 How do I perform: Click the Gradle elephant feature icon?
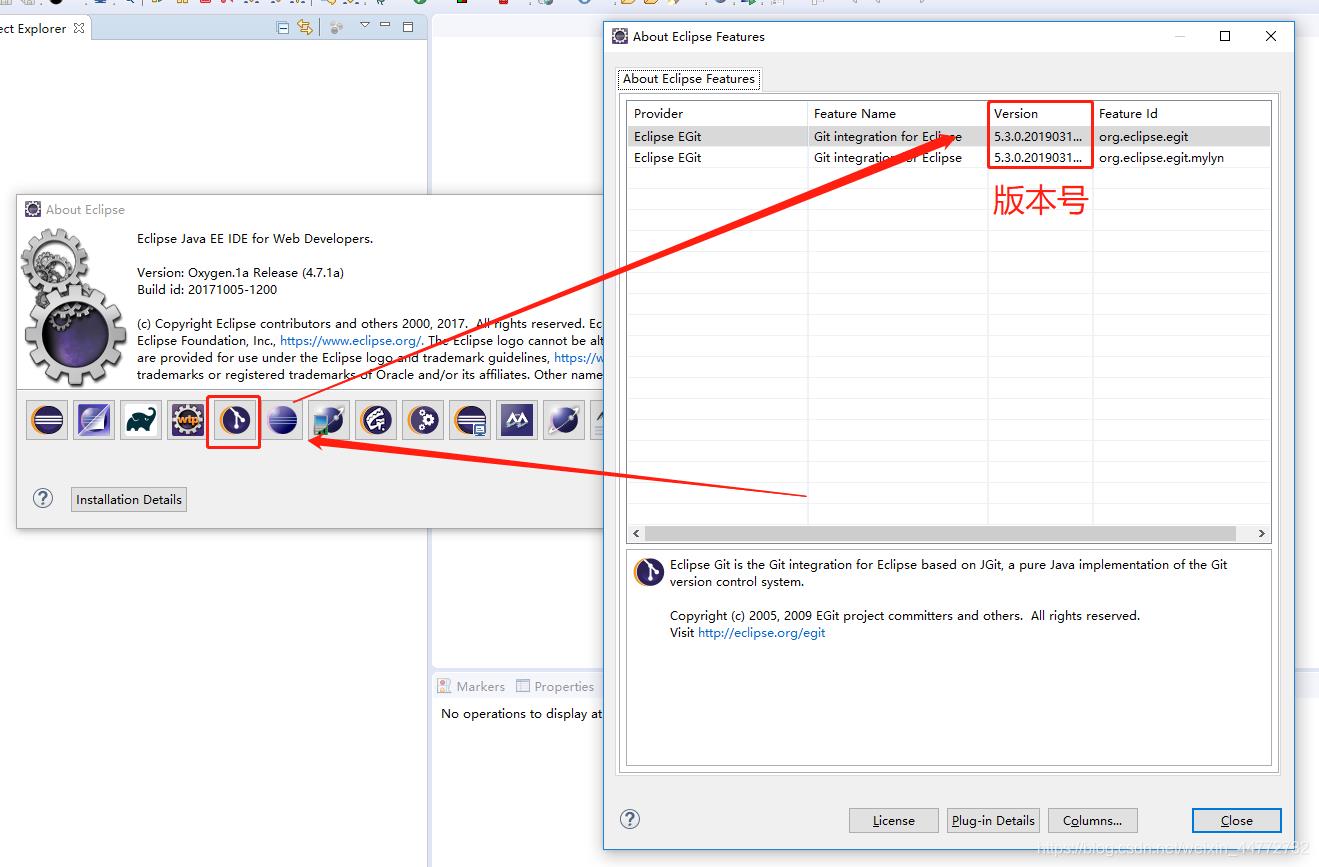[141, 421]
